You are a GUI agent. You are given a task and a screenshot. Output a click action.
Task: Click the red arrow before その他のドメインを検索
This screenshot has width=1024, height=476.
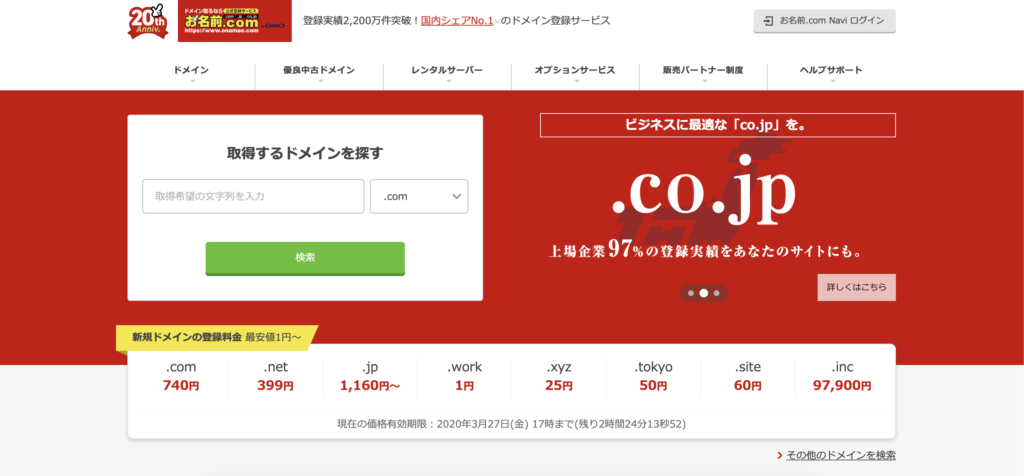780,456
